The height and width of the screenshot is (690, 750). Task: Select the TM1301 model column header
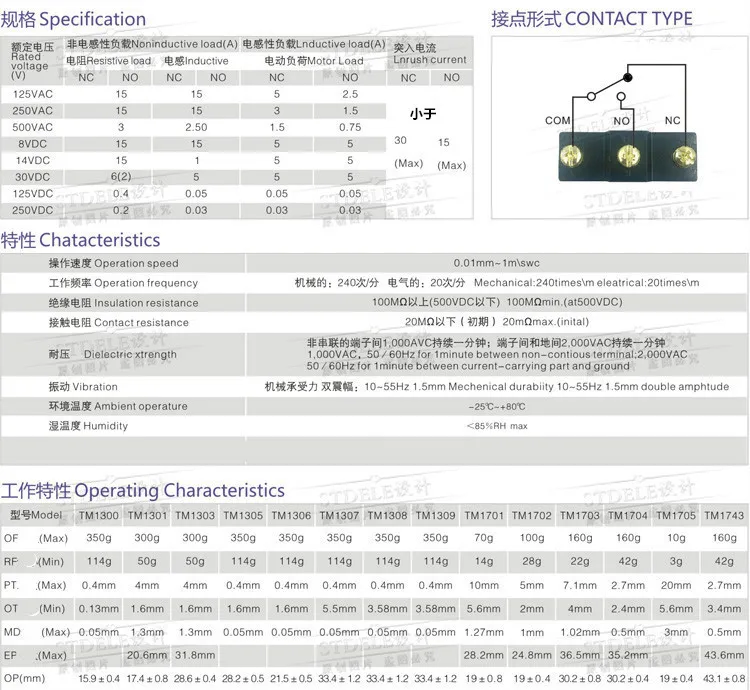coord(147,515)
